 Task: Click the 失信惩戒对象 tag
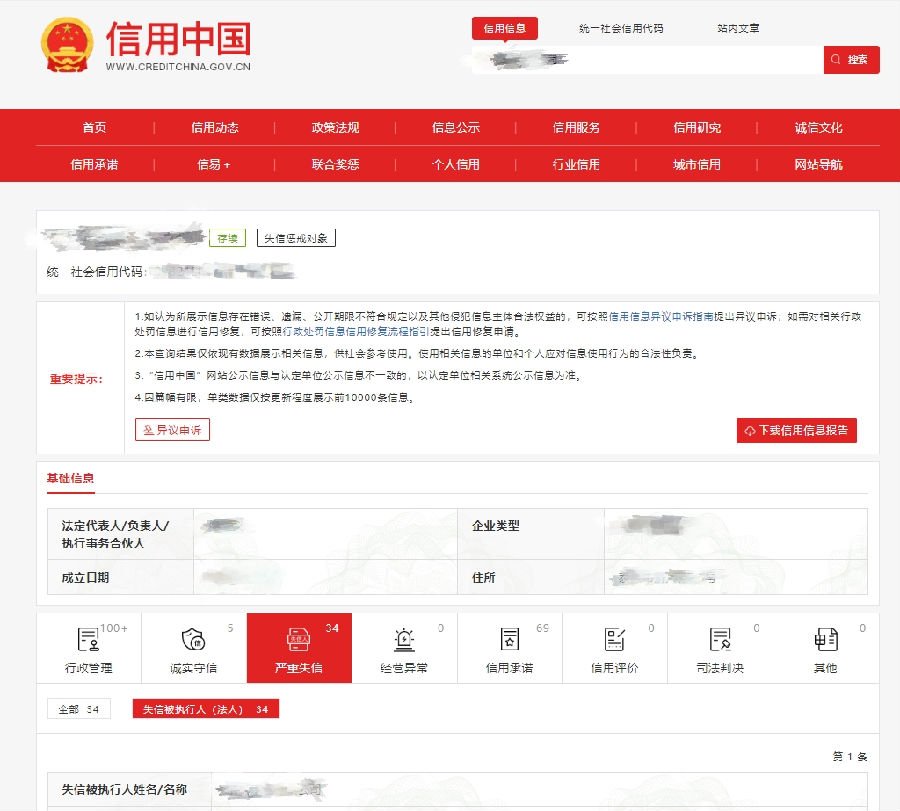click(296, 238)
